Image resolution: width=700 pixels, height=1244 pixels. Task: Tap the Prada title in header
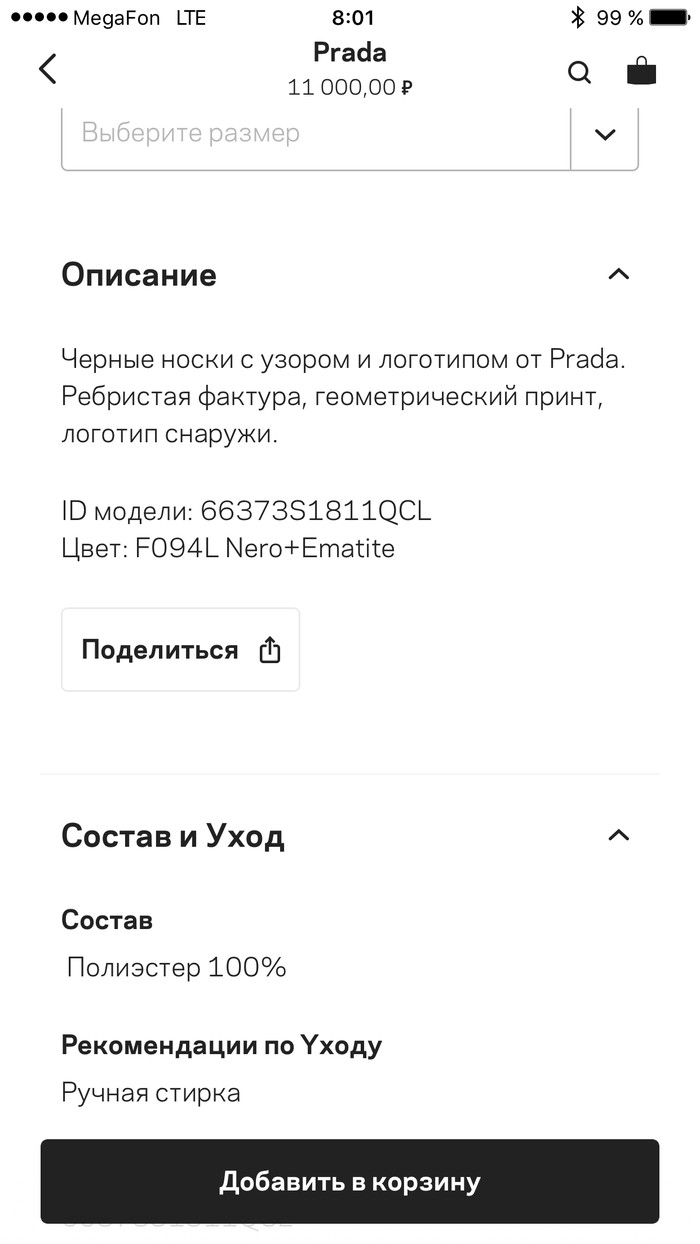[350, 52]
